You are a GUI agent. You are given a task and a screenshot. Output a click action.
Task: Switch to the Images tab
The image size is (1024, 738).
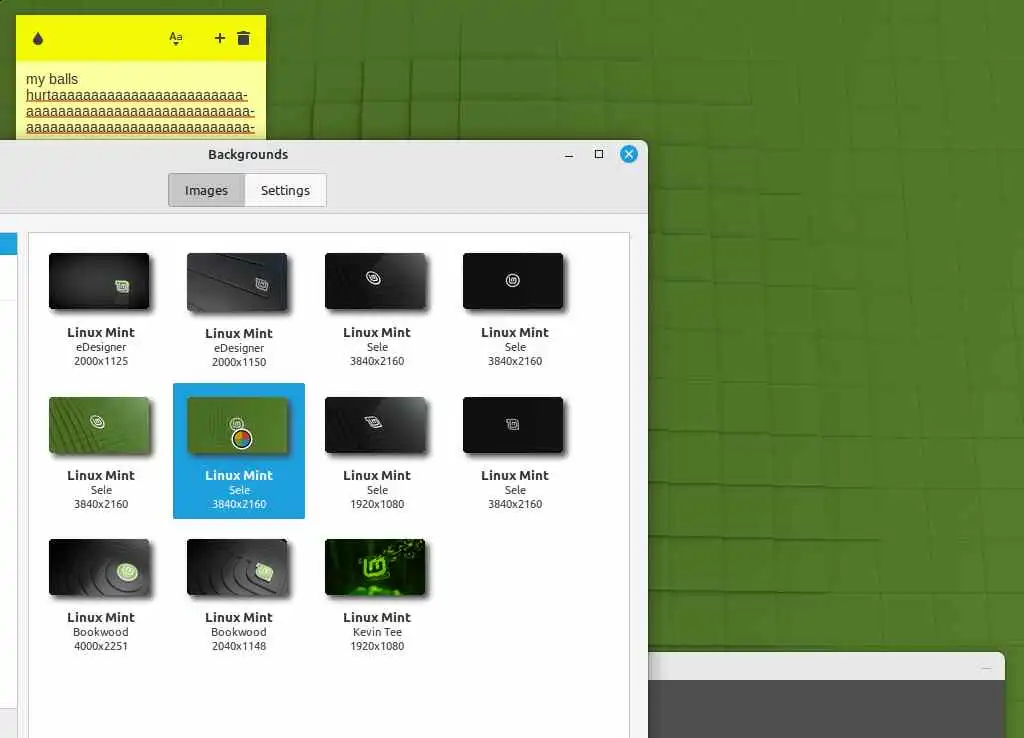(x=206, y=190)
